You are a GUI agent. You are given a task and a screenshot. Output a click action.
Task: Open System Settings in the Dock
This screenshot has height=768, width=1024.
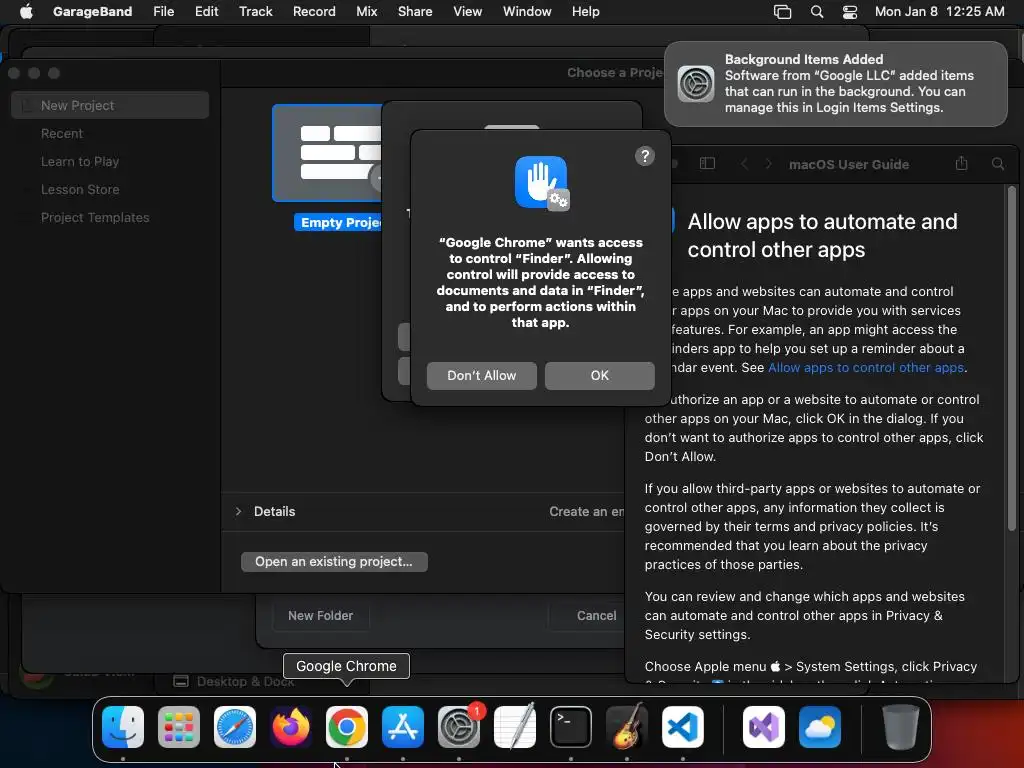[x=458, y=727]
